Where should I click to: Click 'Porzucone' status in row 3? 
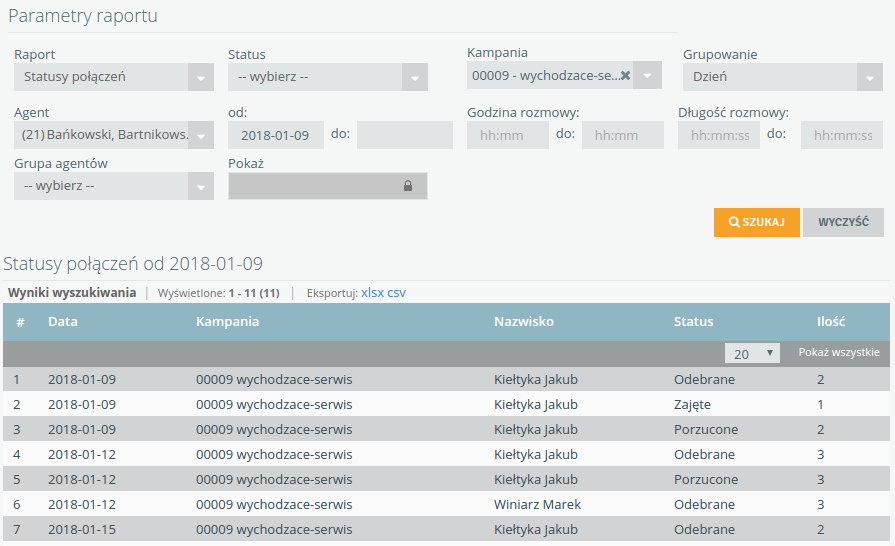(705, 430)
